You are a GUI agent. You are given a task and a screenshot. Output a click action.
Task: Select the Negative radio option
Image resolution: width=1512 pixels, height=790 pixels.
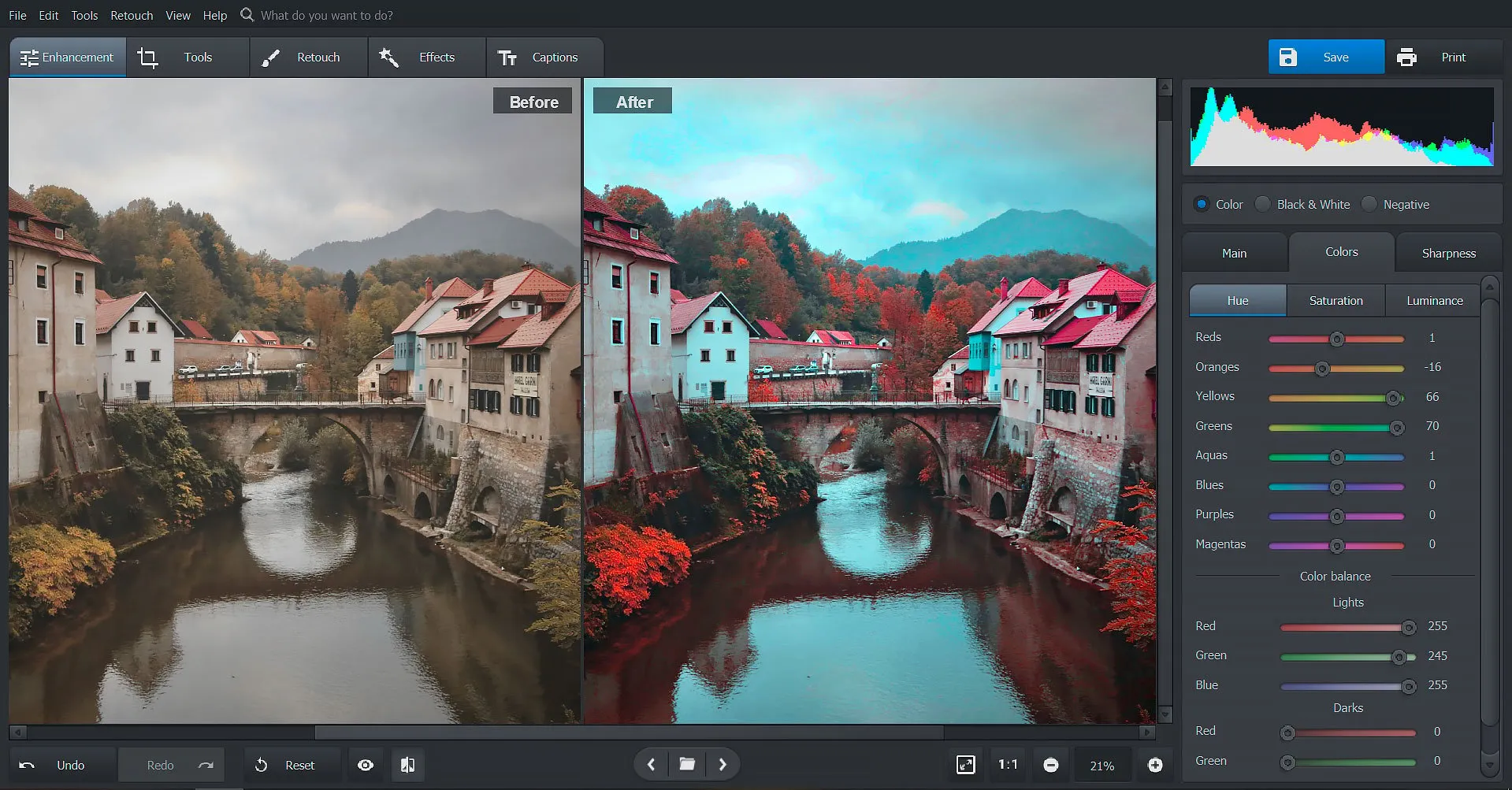pos(1369,204)
